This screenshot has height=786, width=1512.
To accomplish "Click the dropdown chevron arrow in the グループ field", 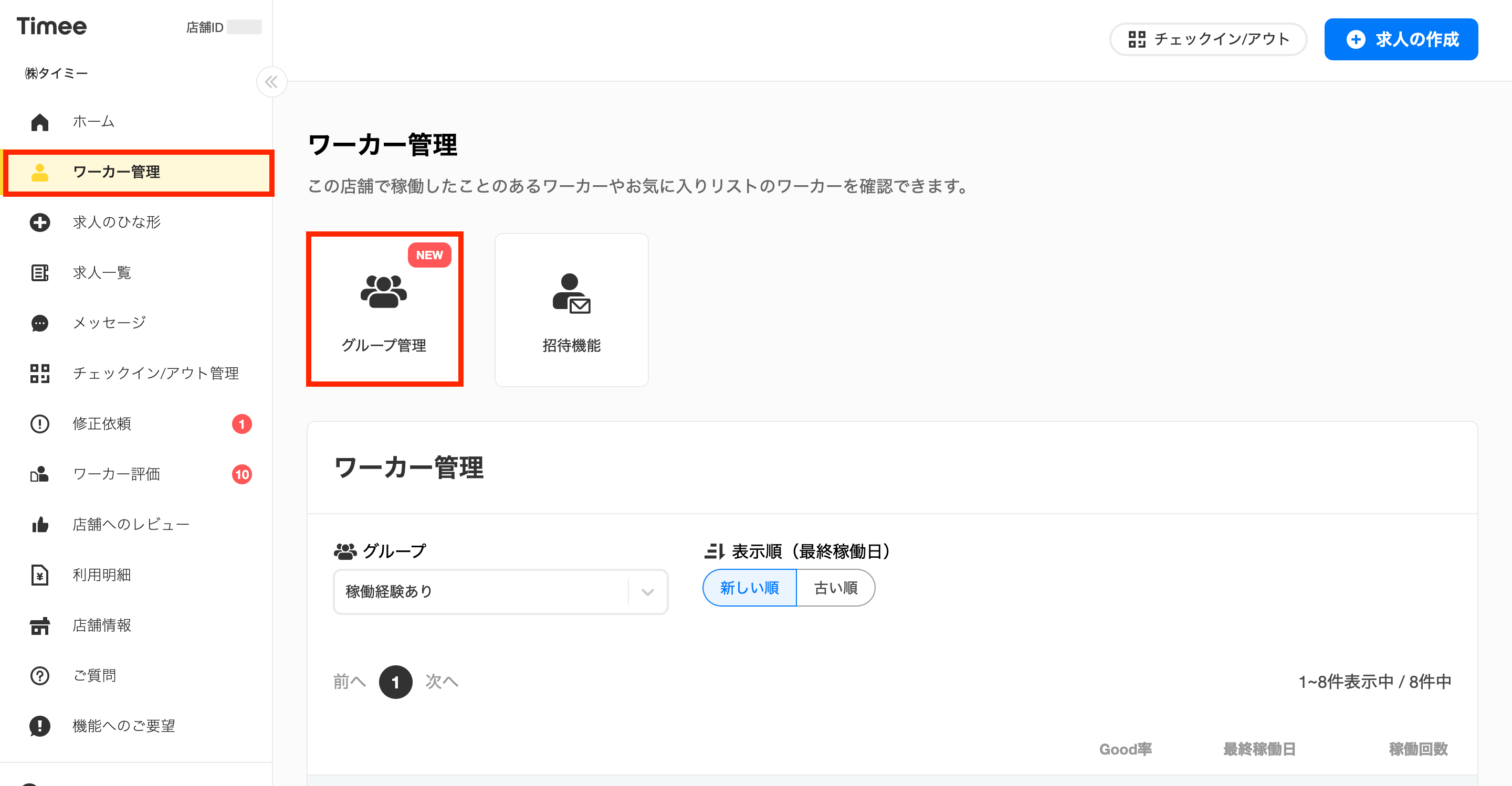I will click(x=647, y=592).
